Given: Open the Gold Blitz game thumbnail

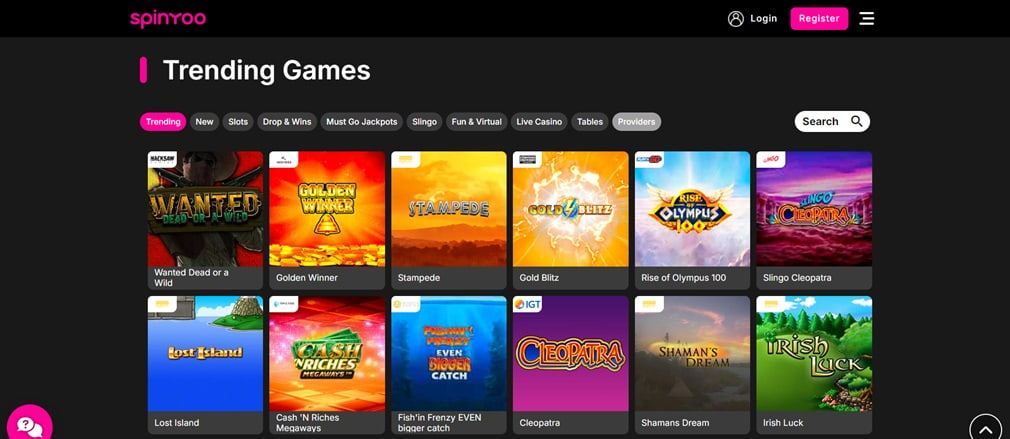Looking at the screenshot, I should click(x=571, y=209).
